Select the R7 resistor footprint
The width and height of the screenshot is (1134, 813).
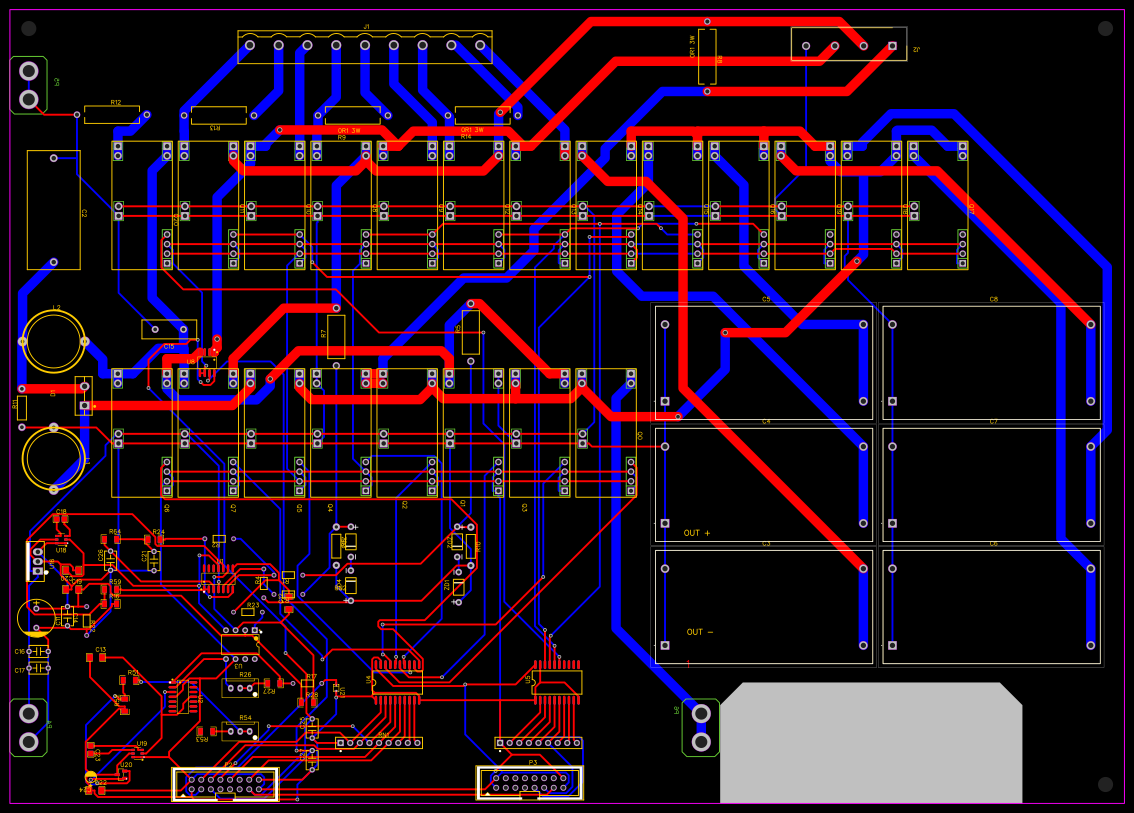(x=336, y=336)
